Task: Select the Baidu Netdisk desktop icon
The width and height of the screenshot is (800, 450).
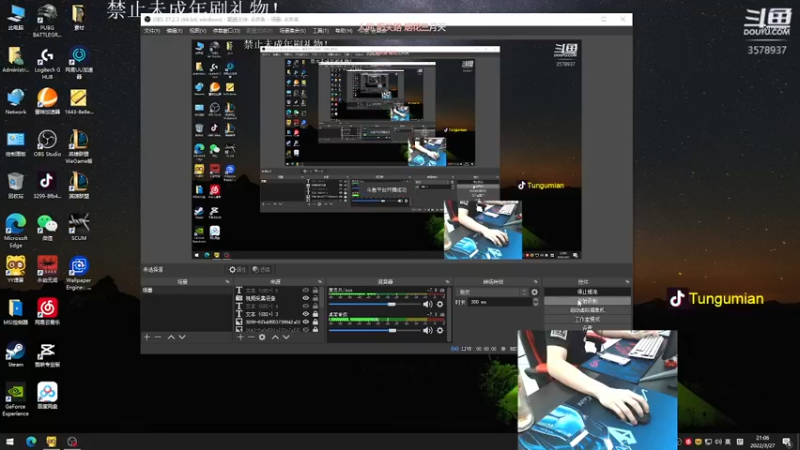Action: [47, 395]
